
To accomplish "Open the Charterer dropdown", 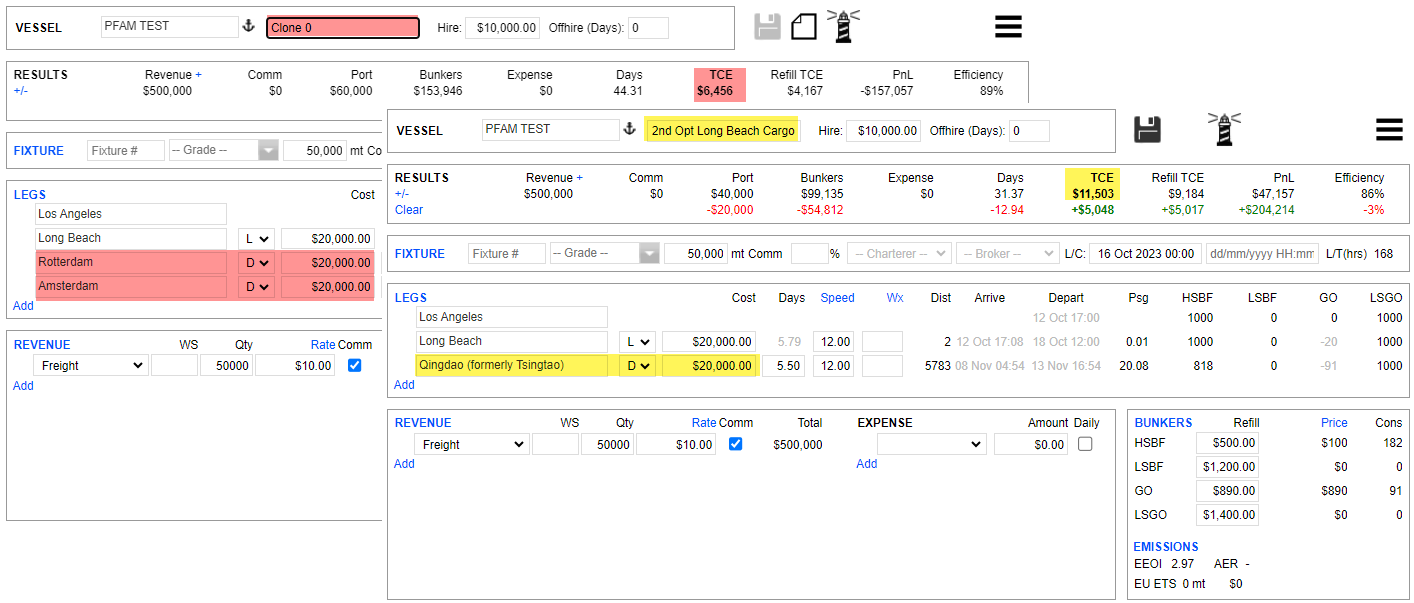I will (x=898, y=254).
